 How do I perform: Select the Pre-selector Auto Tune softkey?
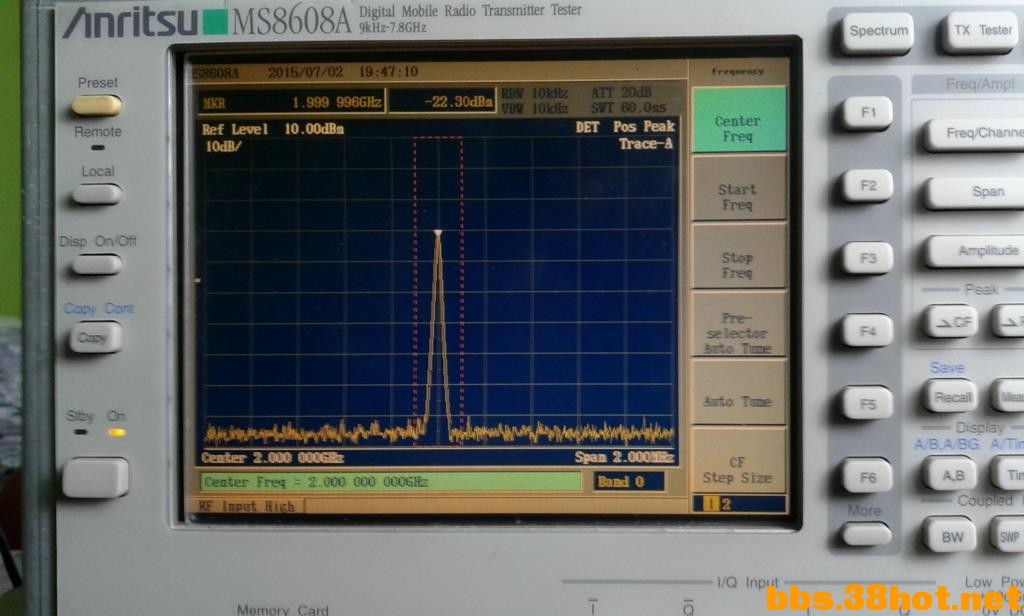tap(738, 325)
